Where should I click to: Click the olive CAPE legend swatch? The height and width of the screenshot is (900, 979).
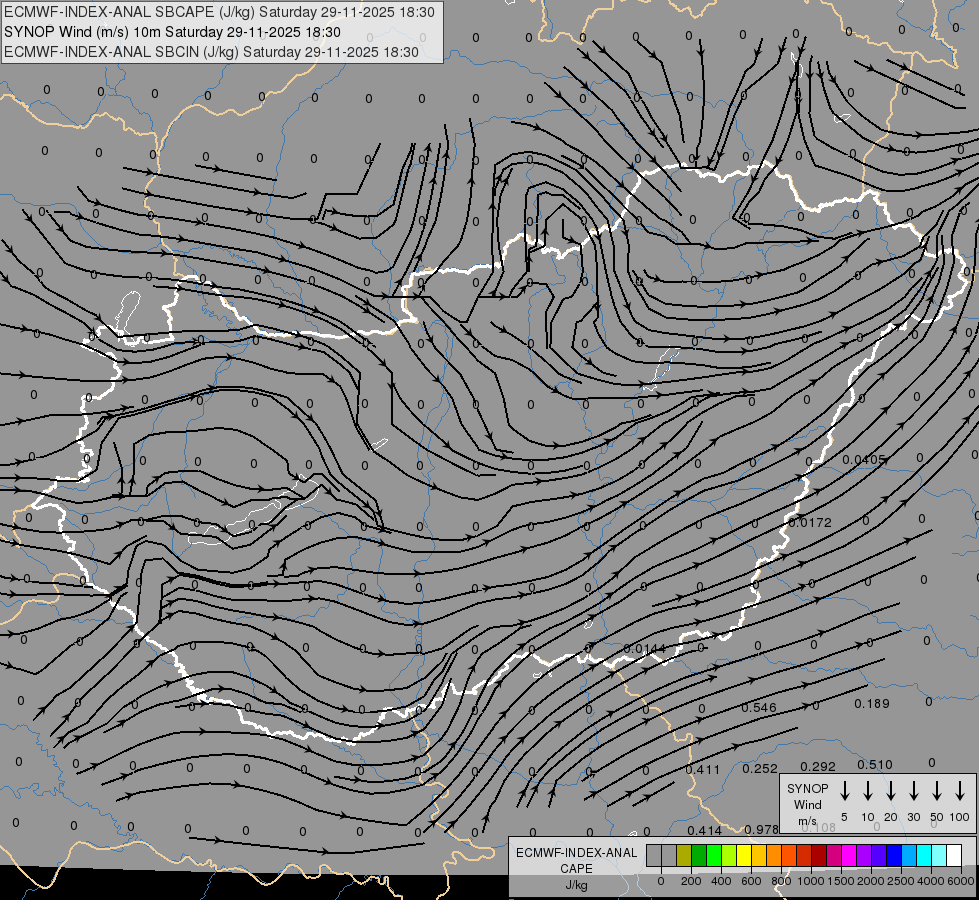pos(684,855)
